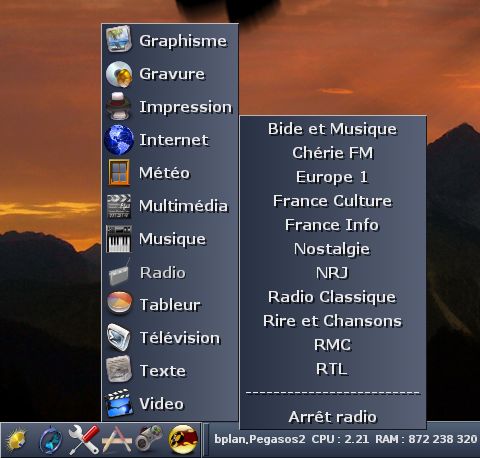Click the yellow round emblem icon
This screenshot has height=458, width=480.
click(183, 439)
